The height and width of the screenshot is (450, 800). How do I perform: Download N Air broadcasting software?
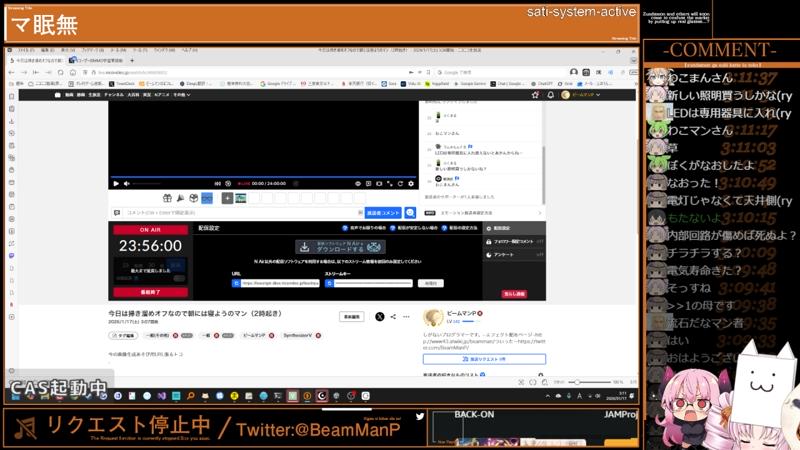coord(340,247)
